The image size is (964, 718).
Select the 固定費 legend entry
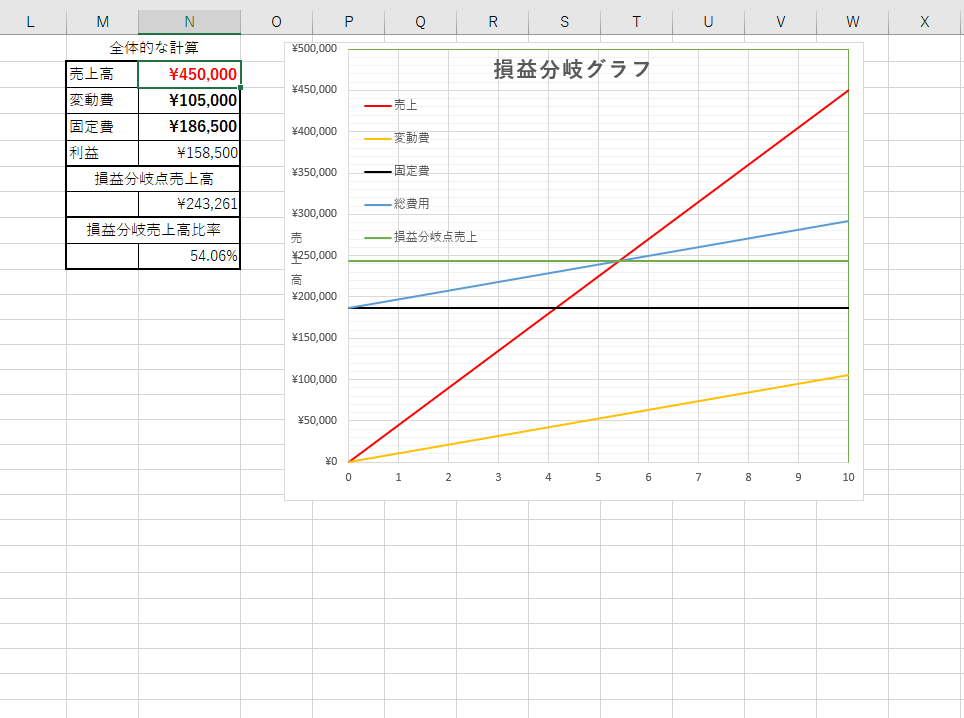coord(397,171)
